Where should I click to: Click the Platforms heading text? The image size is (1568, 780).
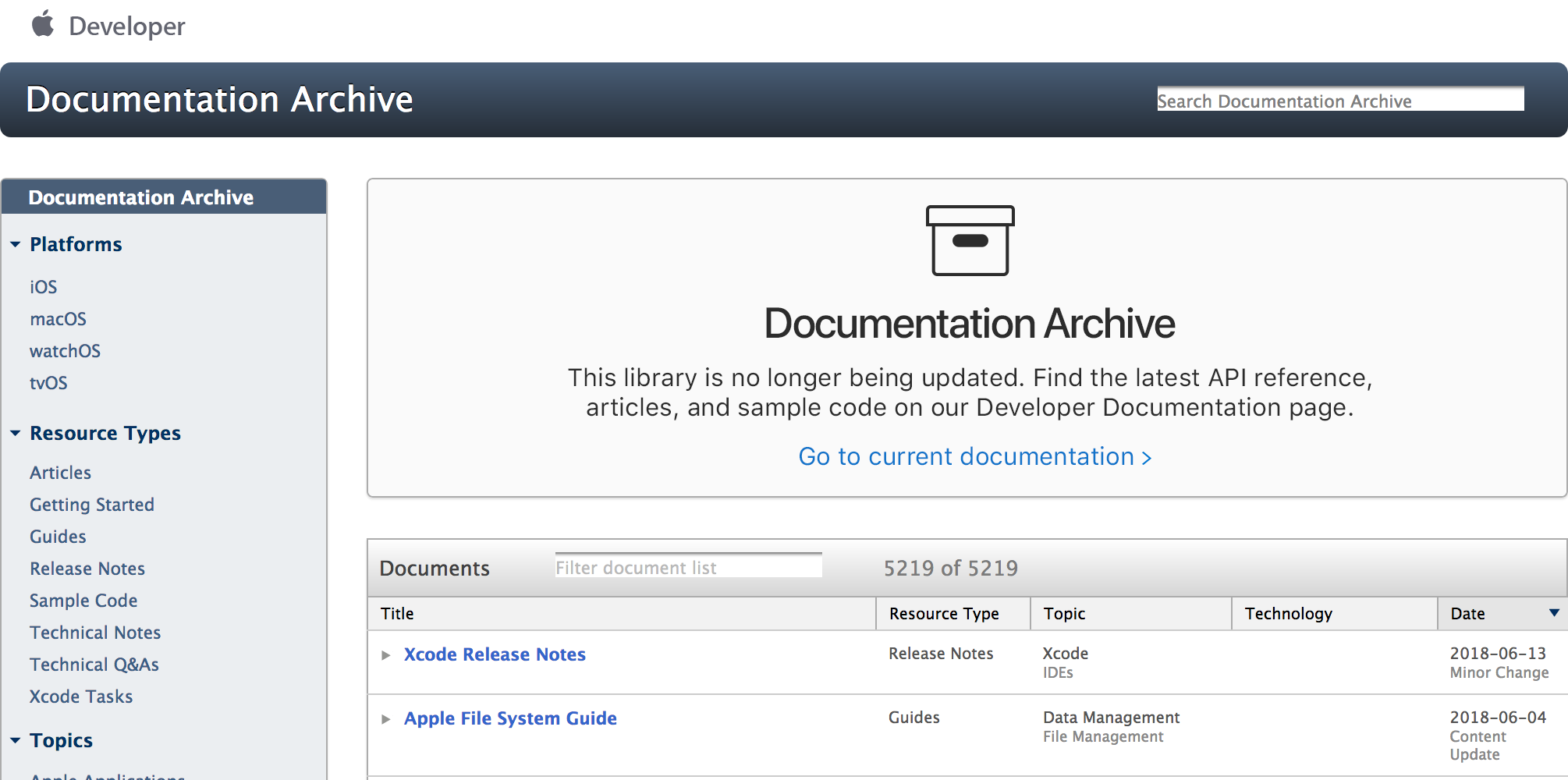[x=76, y=244]
